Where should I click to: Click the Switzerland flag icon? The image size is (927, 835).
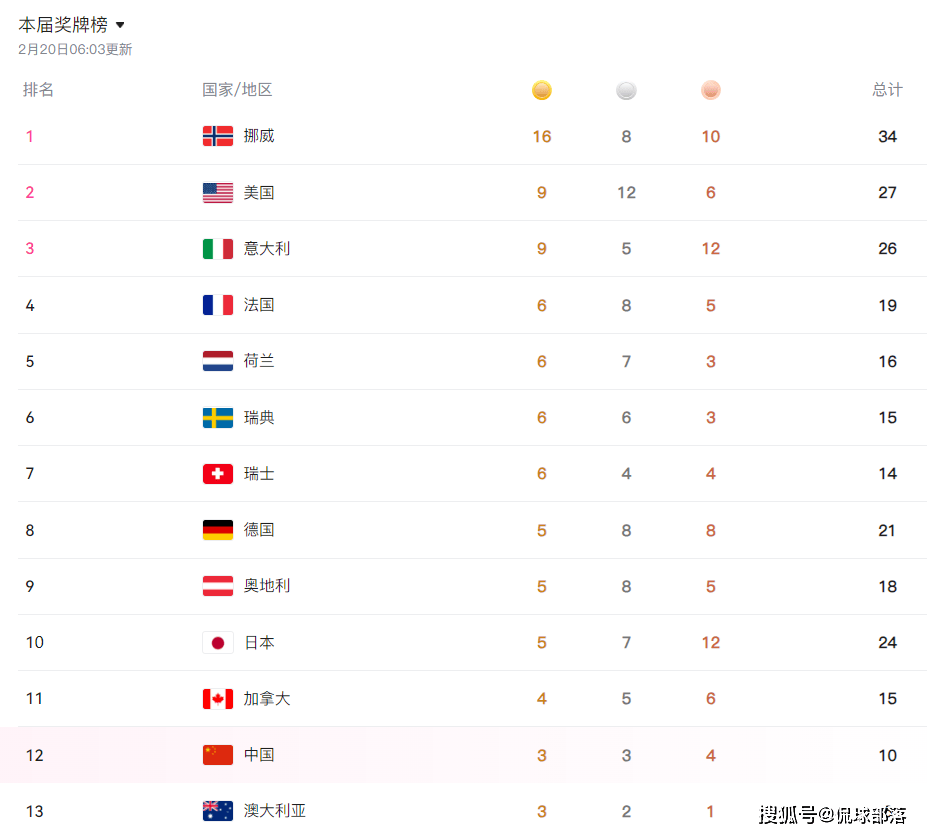pyautogui.click(x=218, y=474)
